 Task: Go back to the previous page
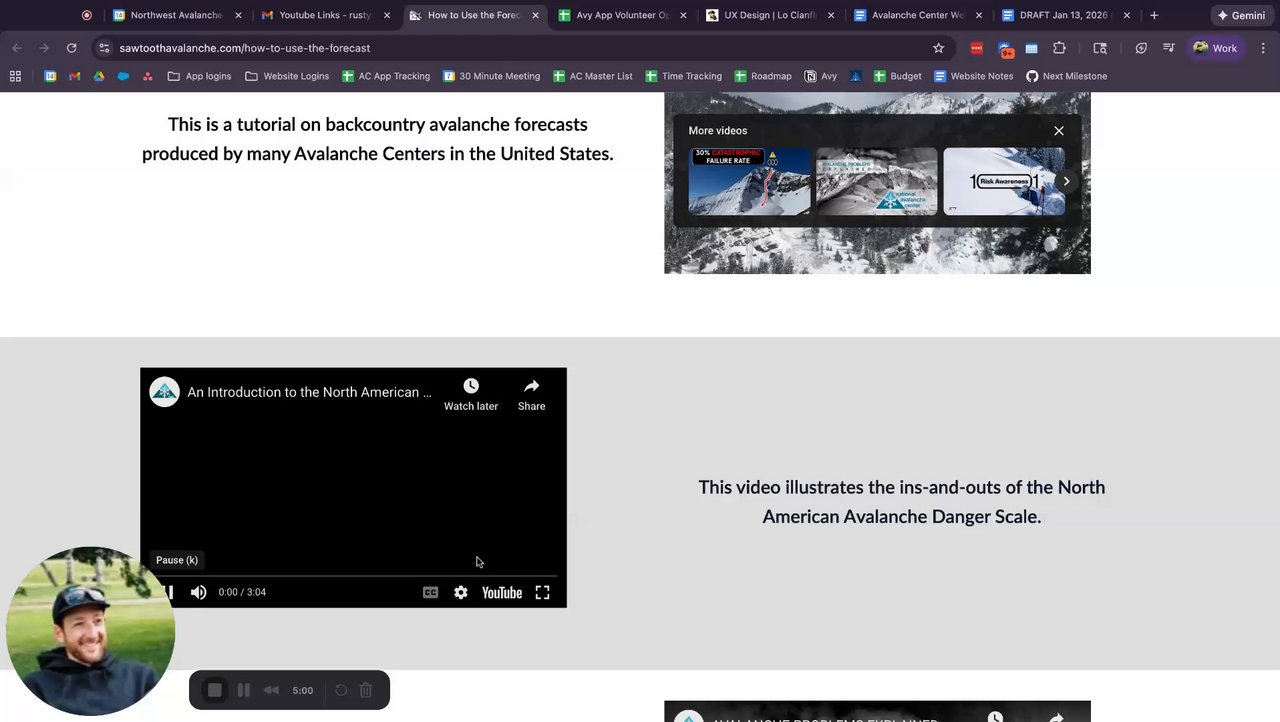[x=17, y=48]
